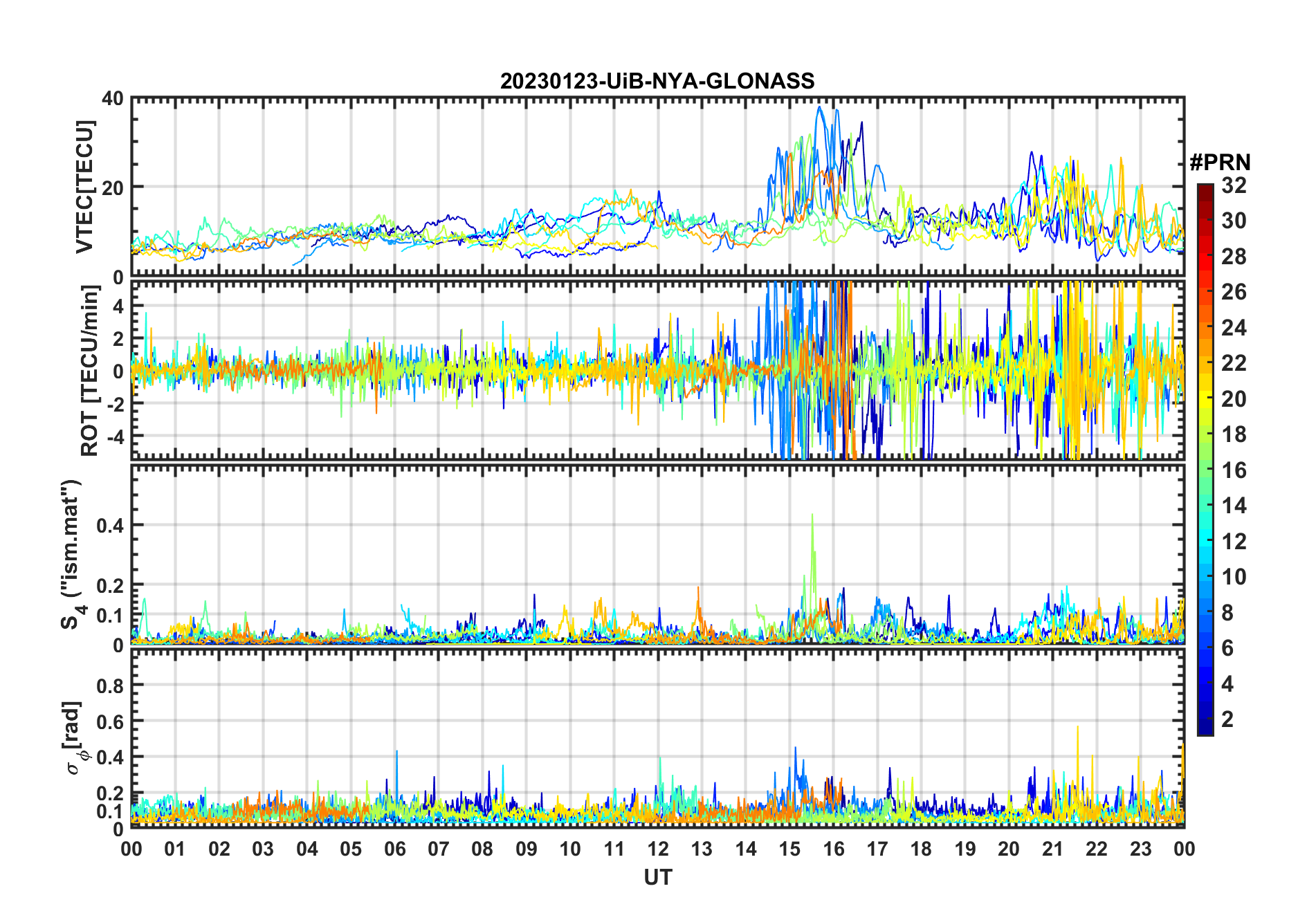Select the UT axis tick label 07
The height and width of the screenshot is (920, 1316).
(x=439, y=849)
